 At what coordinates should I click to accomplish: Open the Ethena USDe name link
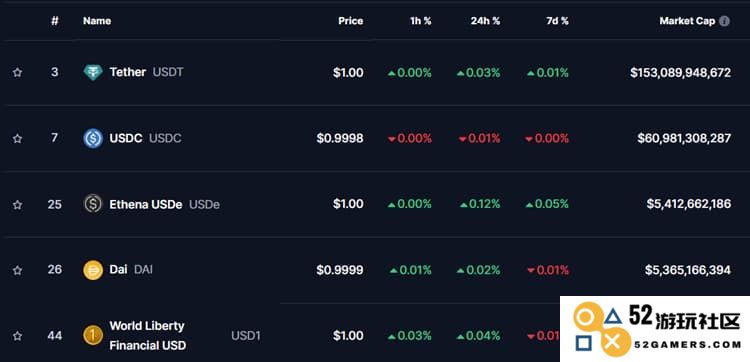pyautogui.click(x=146, y=204)
